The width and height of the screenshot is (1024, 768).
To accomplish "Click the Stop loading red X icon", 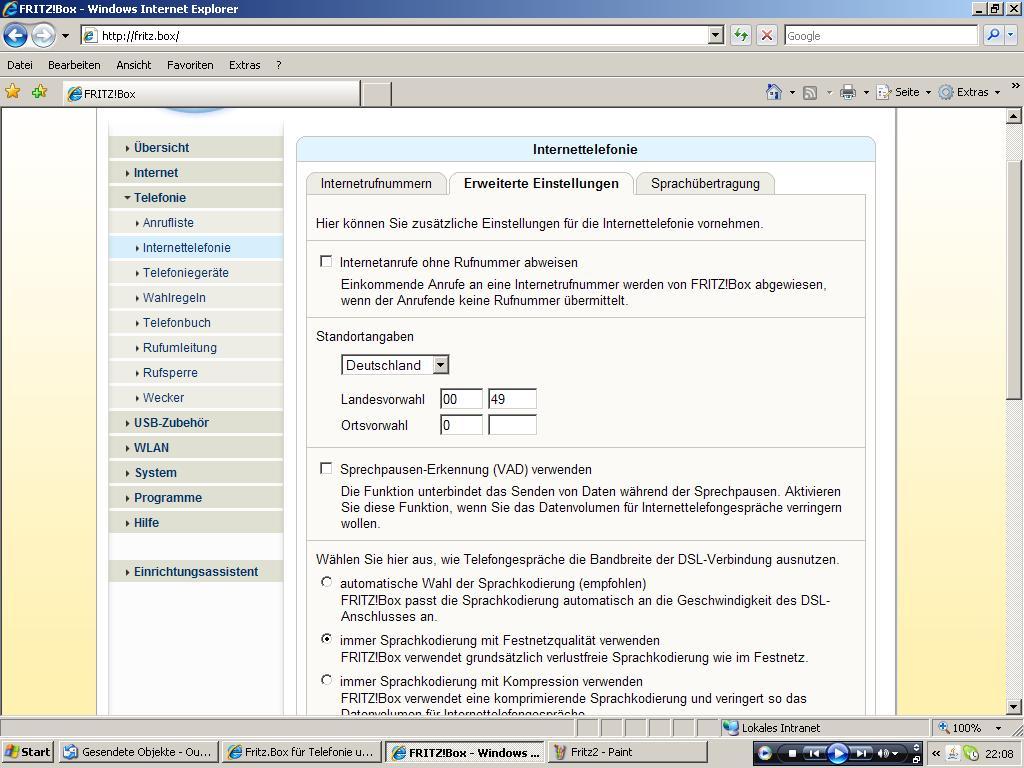I will point(766,35).
